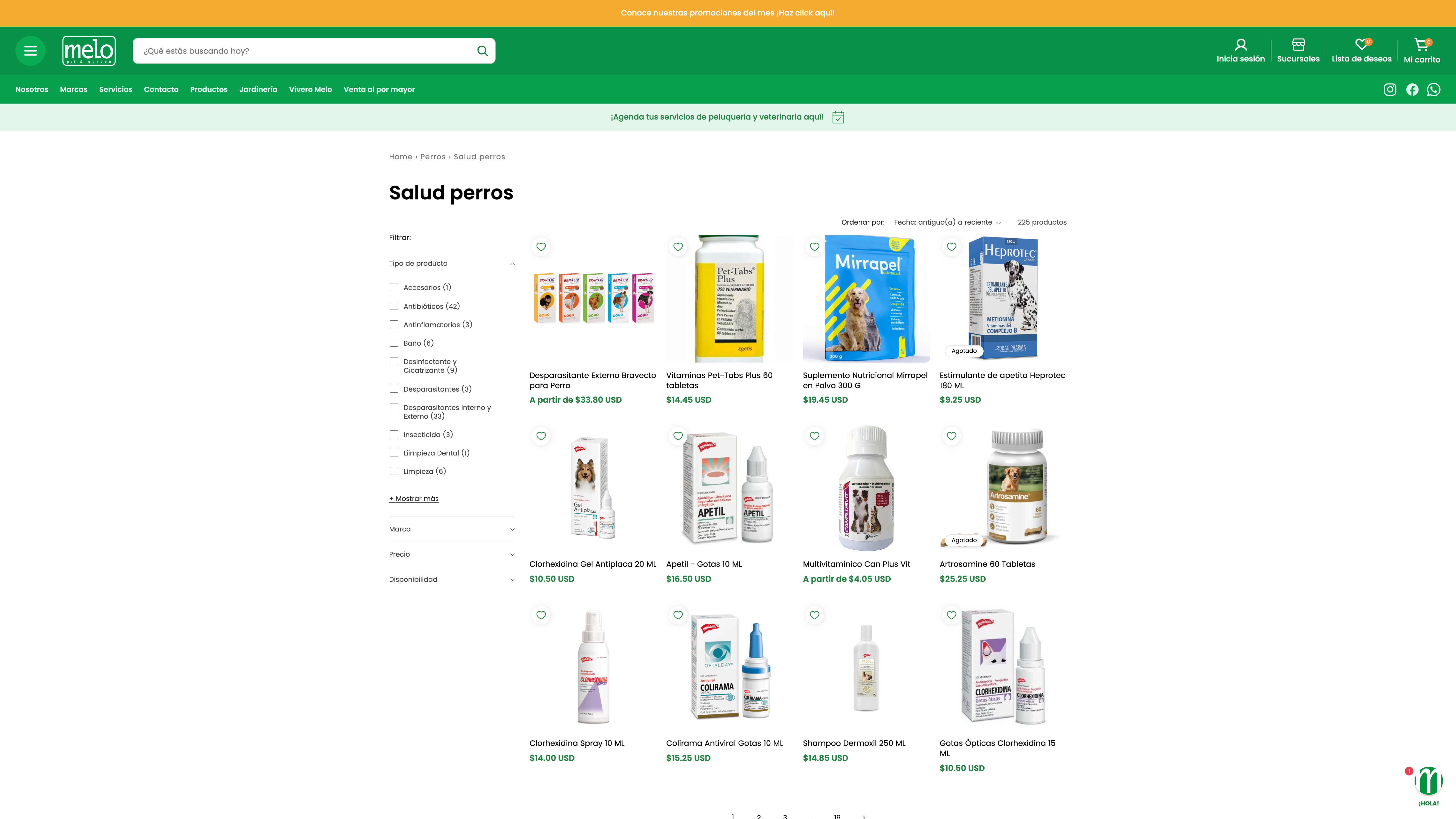
Task: Open the Jardinería menu item
Action: 258,89
